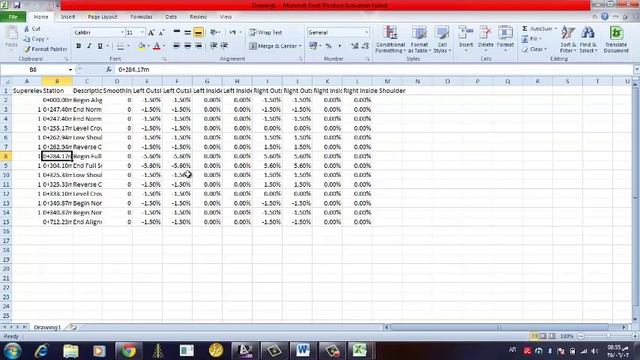Switch to the View tab

[226, 17]
